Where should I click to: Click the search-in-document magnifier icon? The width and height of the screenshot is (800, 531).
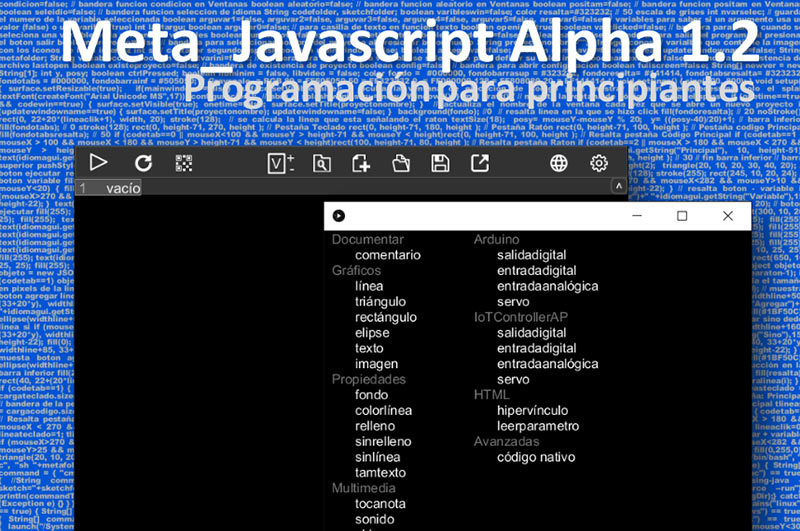[x=322, y=163]
